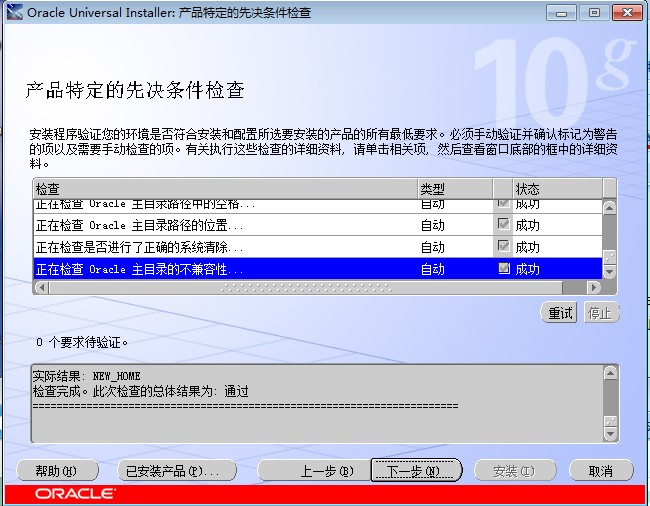Screen dimensions: 650x506
Task: Toggle checkbox for 主目录的不兼容性 row
Action: [503, 268]
